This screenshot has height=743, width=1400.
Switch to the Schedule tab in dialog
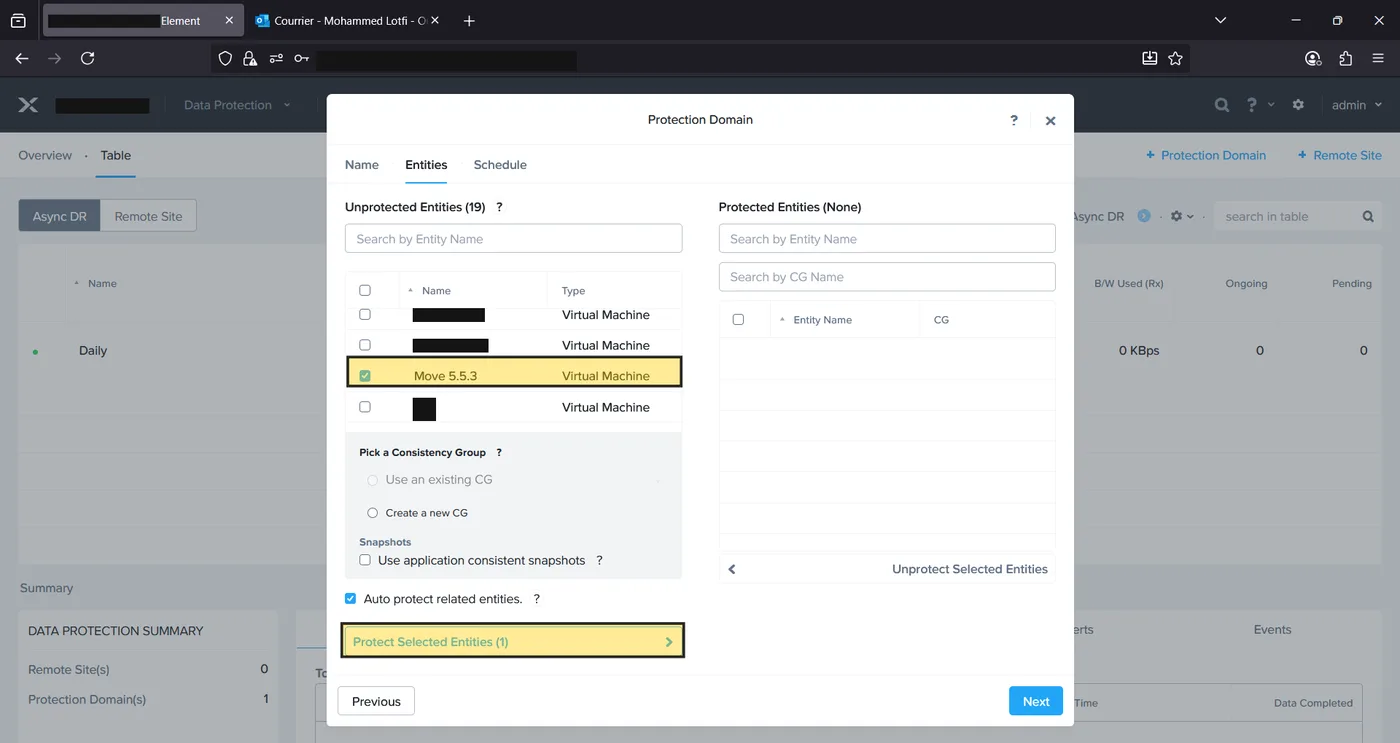500,165
